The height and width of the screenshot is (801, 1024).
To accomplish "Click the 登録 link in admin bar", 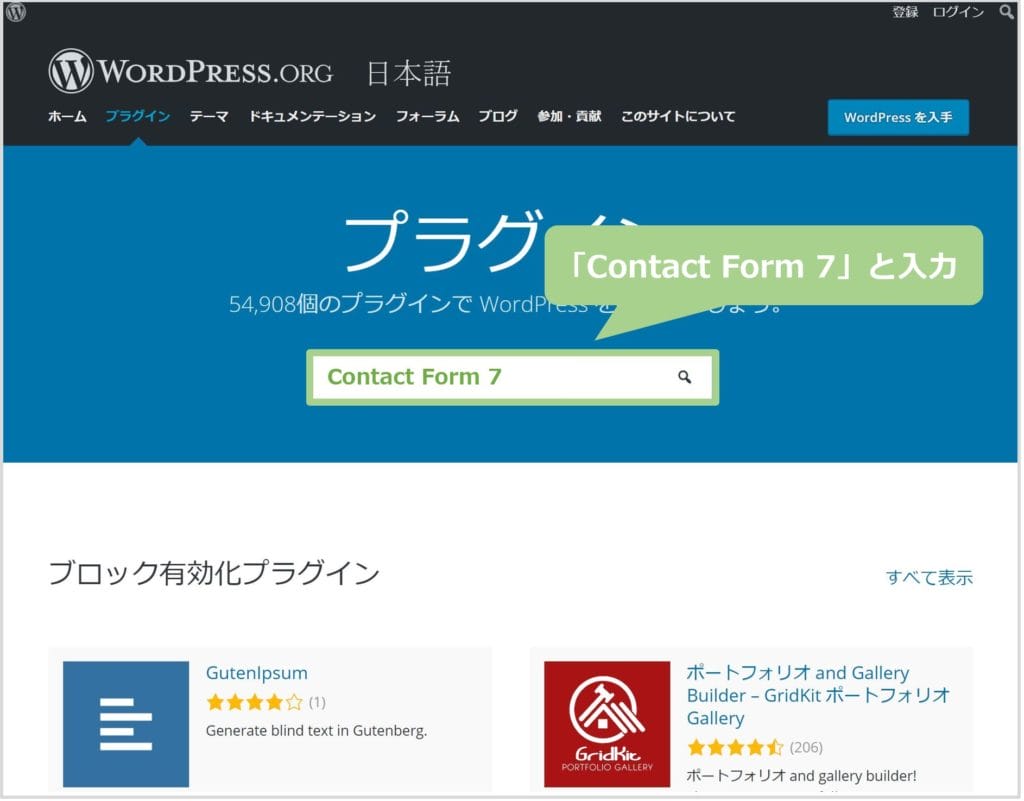I will point(906,12).
